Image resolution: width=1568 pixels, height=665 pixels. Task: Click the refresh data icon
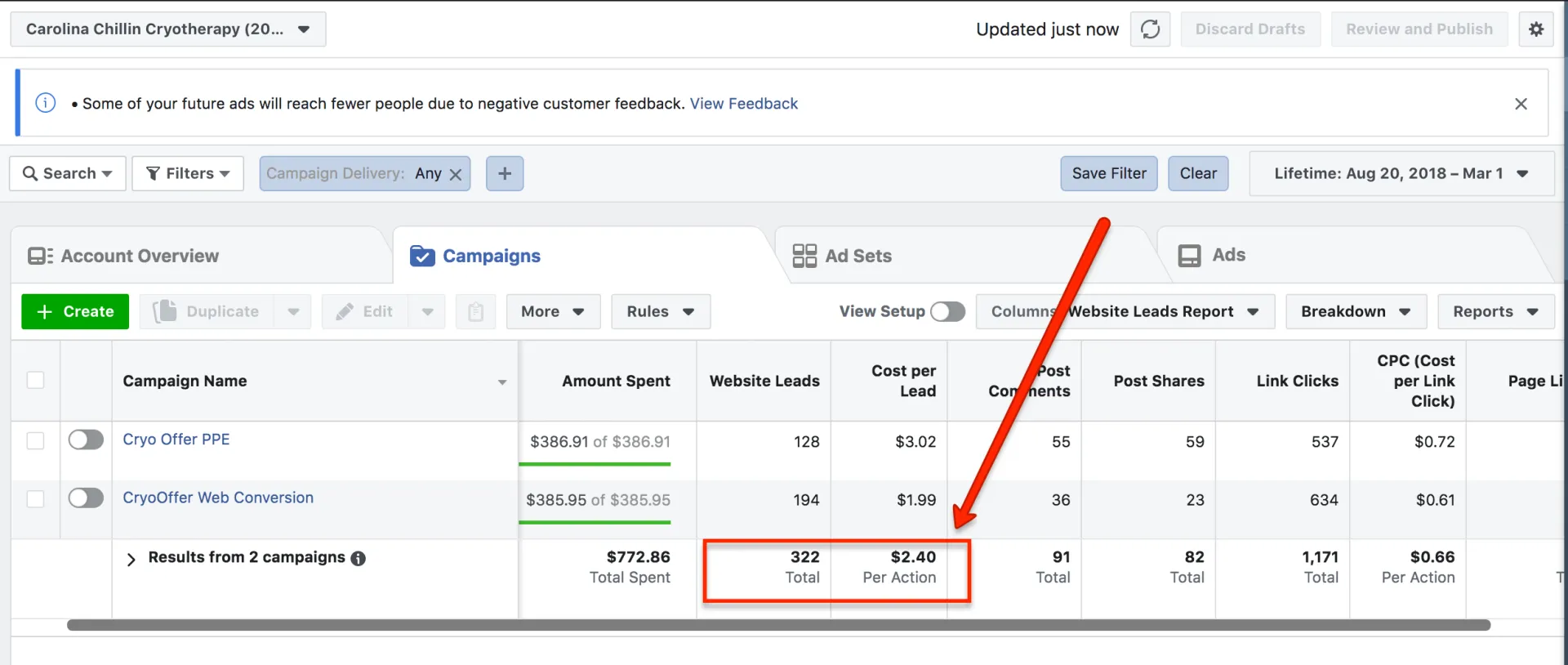point(1150,29)
